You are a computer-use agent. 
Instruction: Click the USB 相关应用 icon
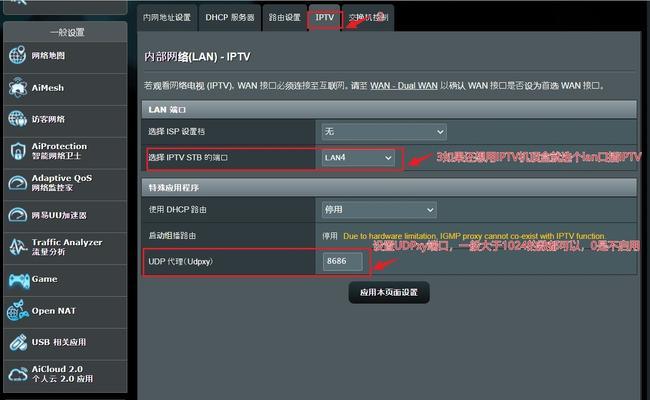point(18,342)
